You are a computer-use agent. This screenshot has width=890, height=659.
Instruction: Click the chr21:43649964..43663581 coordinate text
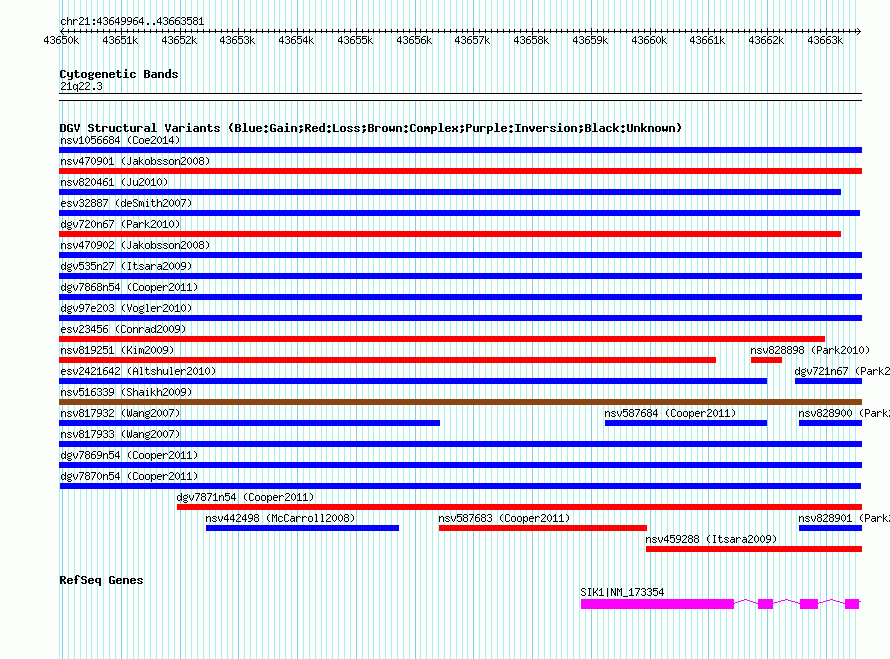pyautogui.click(x=132, y=21)
